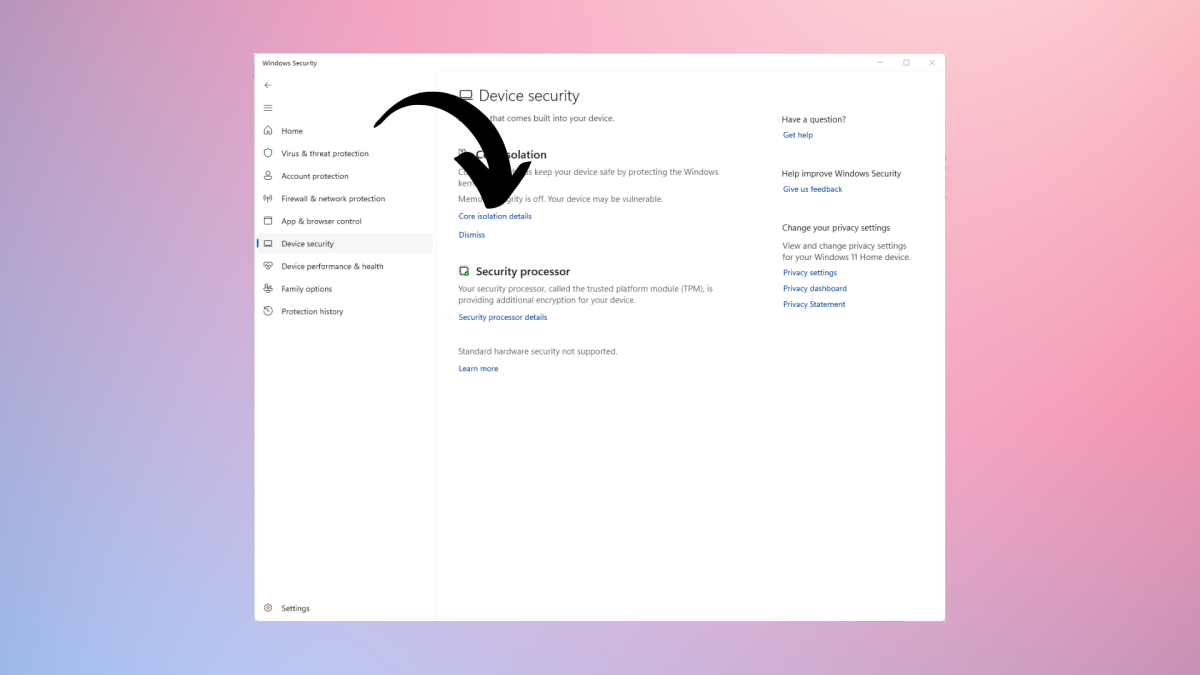Click the Security processor heading
This screenshot has width=1200, height=675.
pyautogui.click(x=523, y=271)
